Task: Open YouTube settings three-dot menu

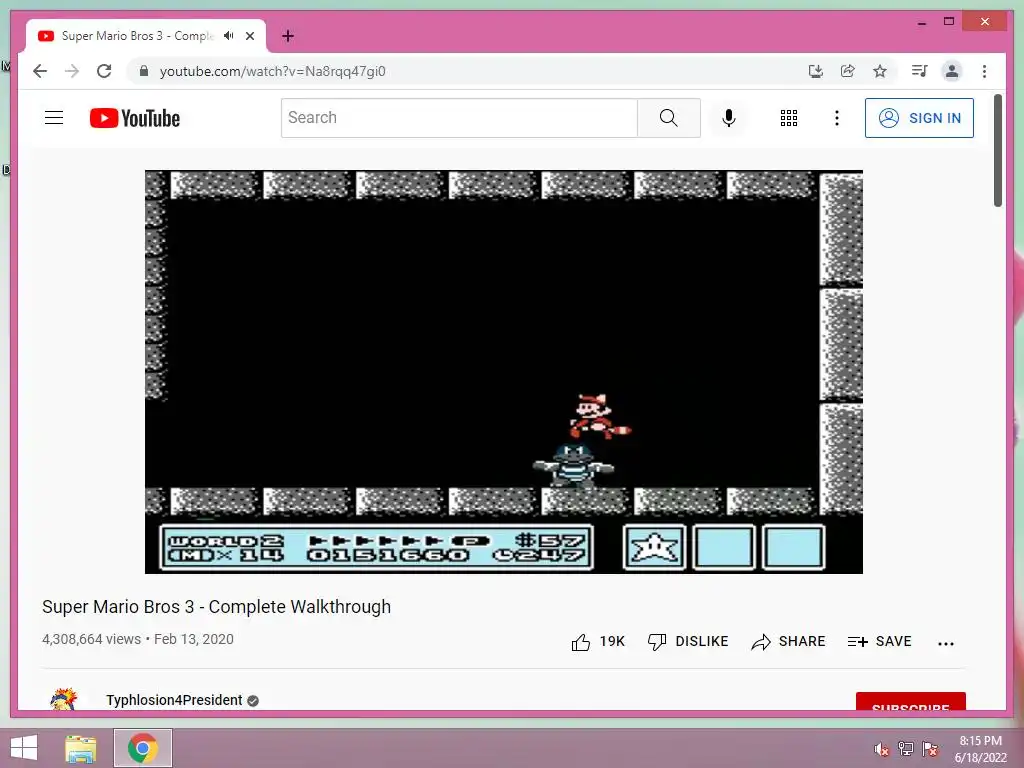Action: coord(837,118)
